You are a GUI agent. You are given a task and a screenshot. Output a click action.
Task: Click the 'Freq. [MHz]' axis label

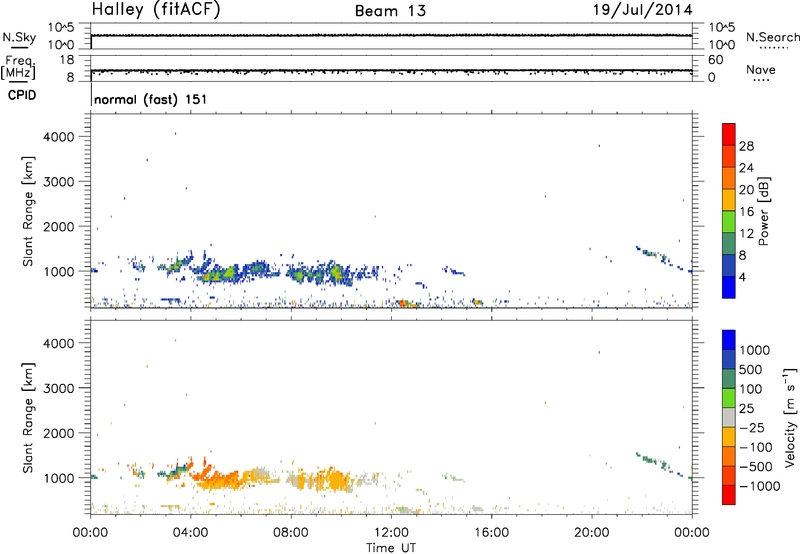pyautogui.click(x=18, y=67)
